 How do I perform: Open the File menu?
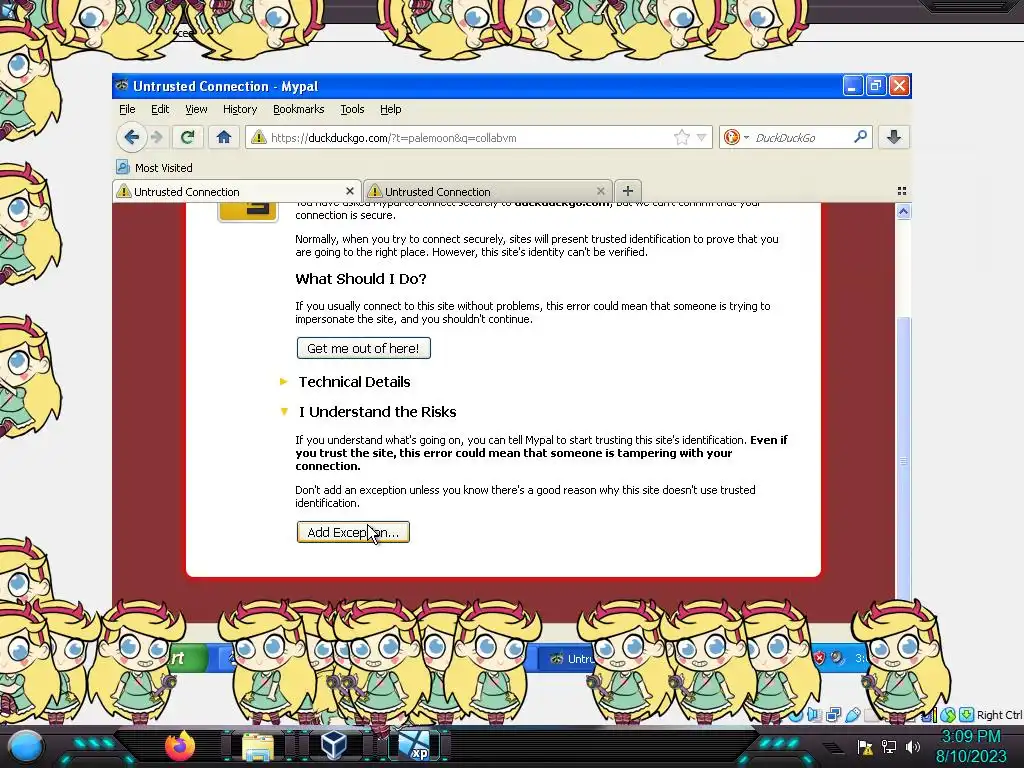tap(127, 109)
